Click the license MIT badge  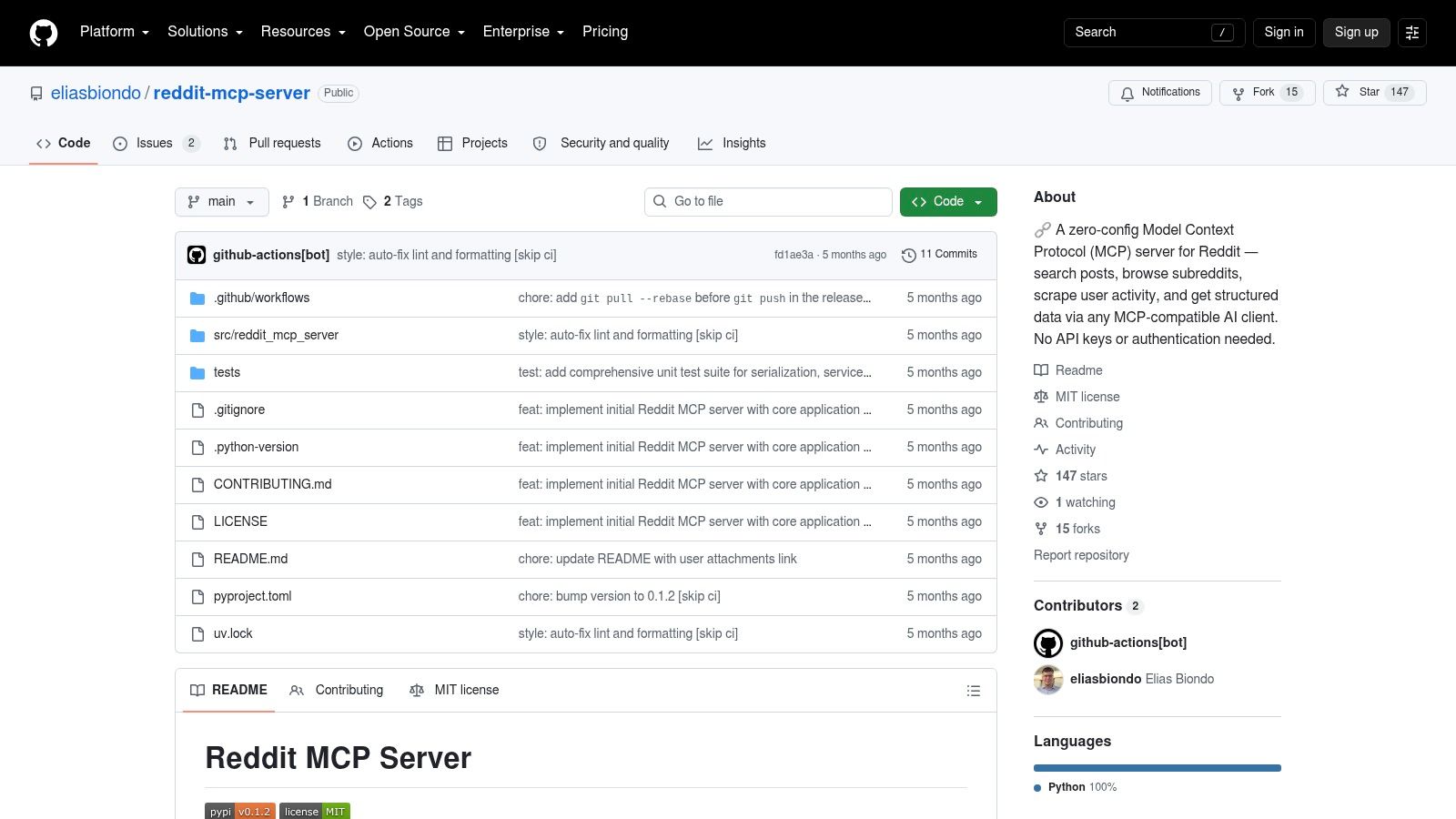click(315, 811)
